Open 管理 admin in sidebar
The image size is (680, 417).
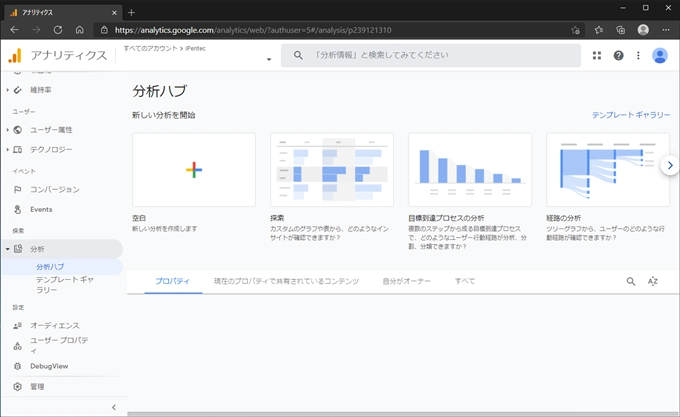tap(37, 387)
